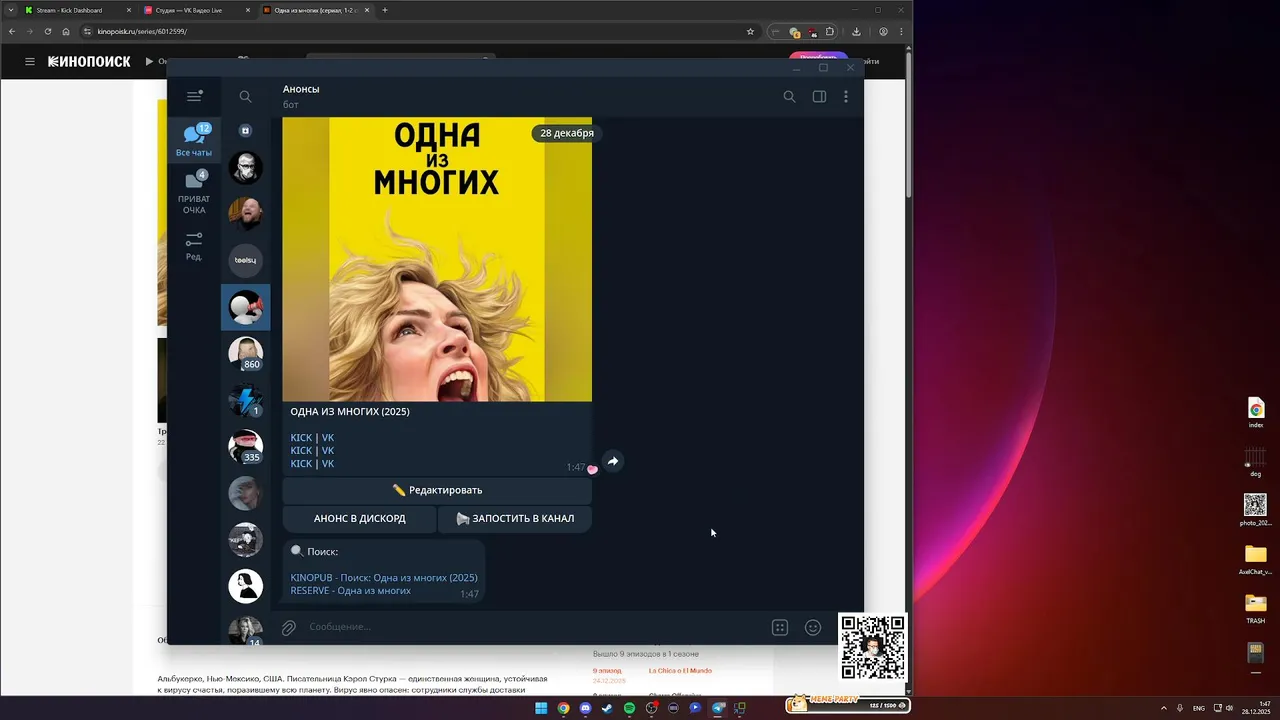Forward the announcement message with the arrow icon

coord(613,461)
